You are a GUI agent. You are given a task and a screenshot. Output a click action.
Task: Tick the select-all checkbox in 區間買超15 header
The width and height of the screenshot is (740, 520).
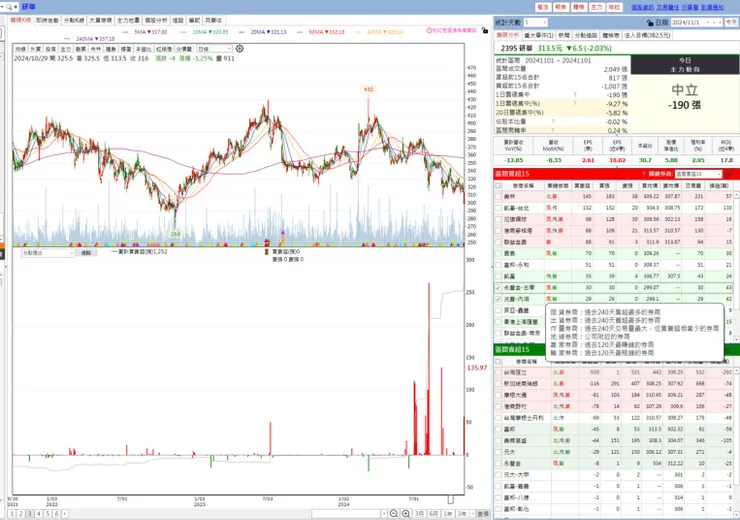coord(498,185)
